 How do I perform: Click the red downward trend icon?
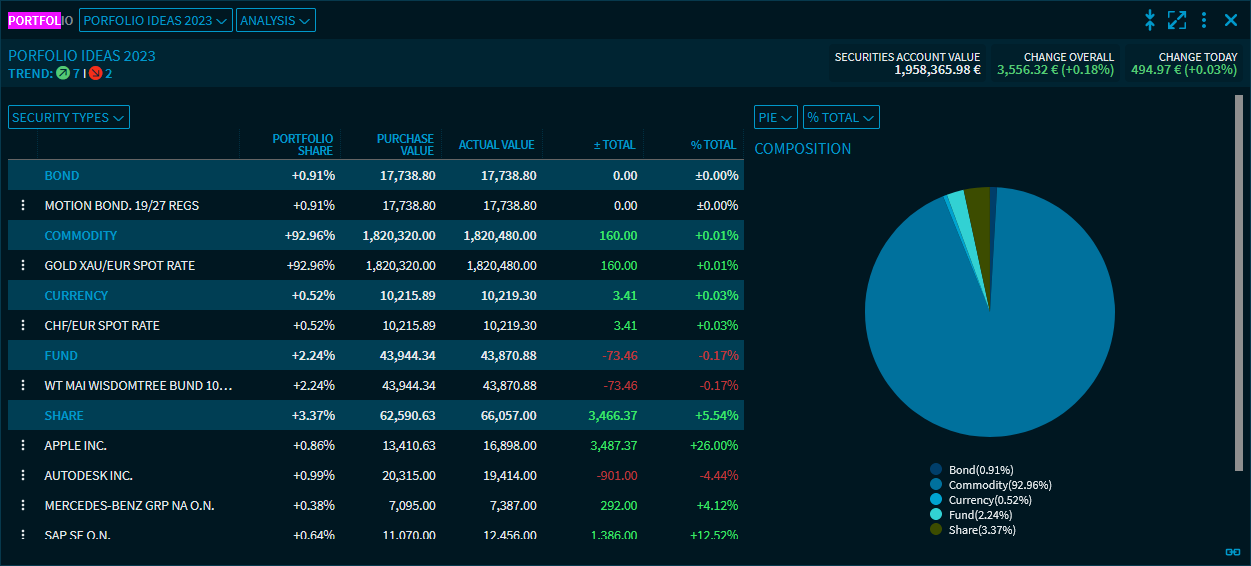[x=95, y=73]
